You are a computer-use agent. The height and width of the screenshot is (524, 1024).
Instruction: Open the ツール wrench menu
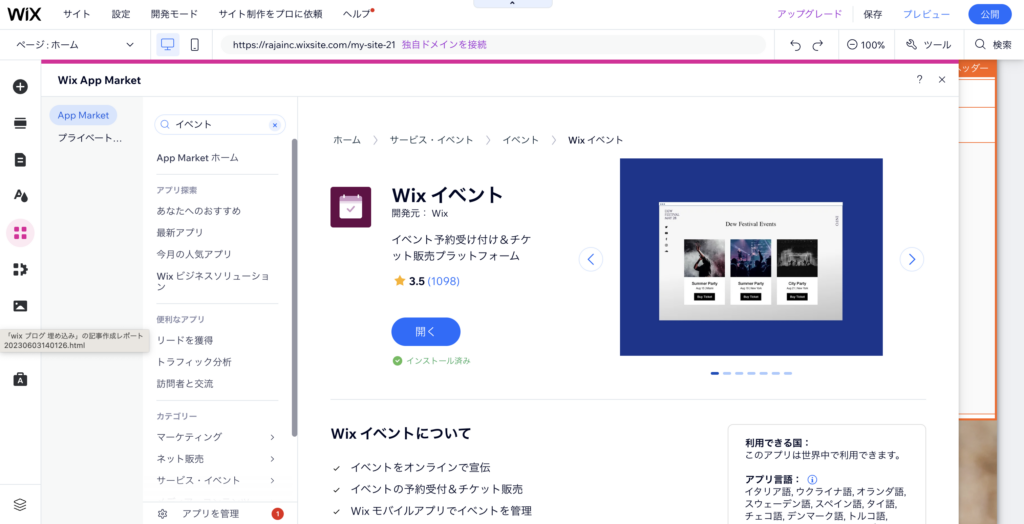tap(929, 44)
